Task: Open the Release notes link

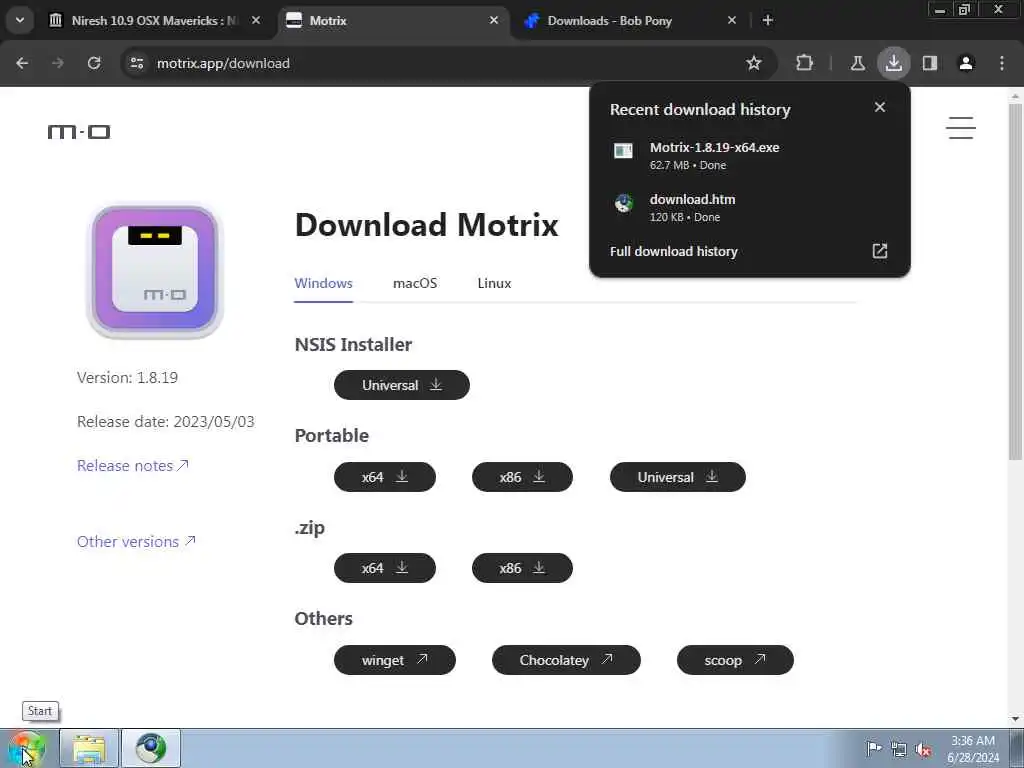Action: tap(133, 466)
